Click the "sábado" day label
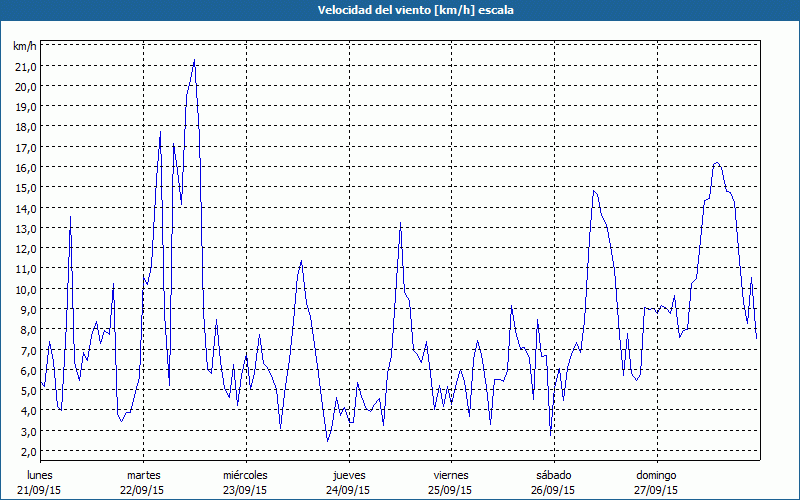The width and height of the screenshot is (800, 500). click(x=553, y=475)
